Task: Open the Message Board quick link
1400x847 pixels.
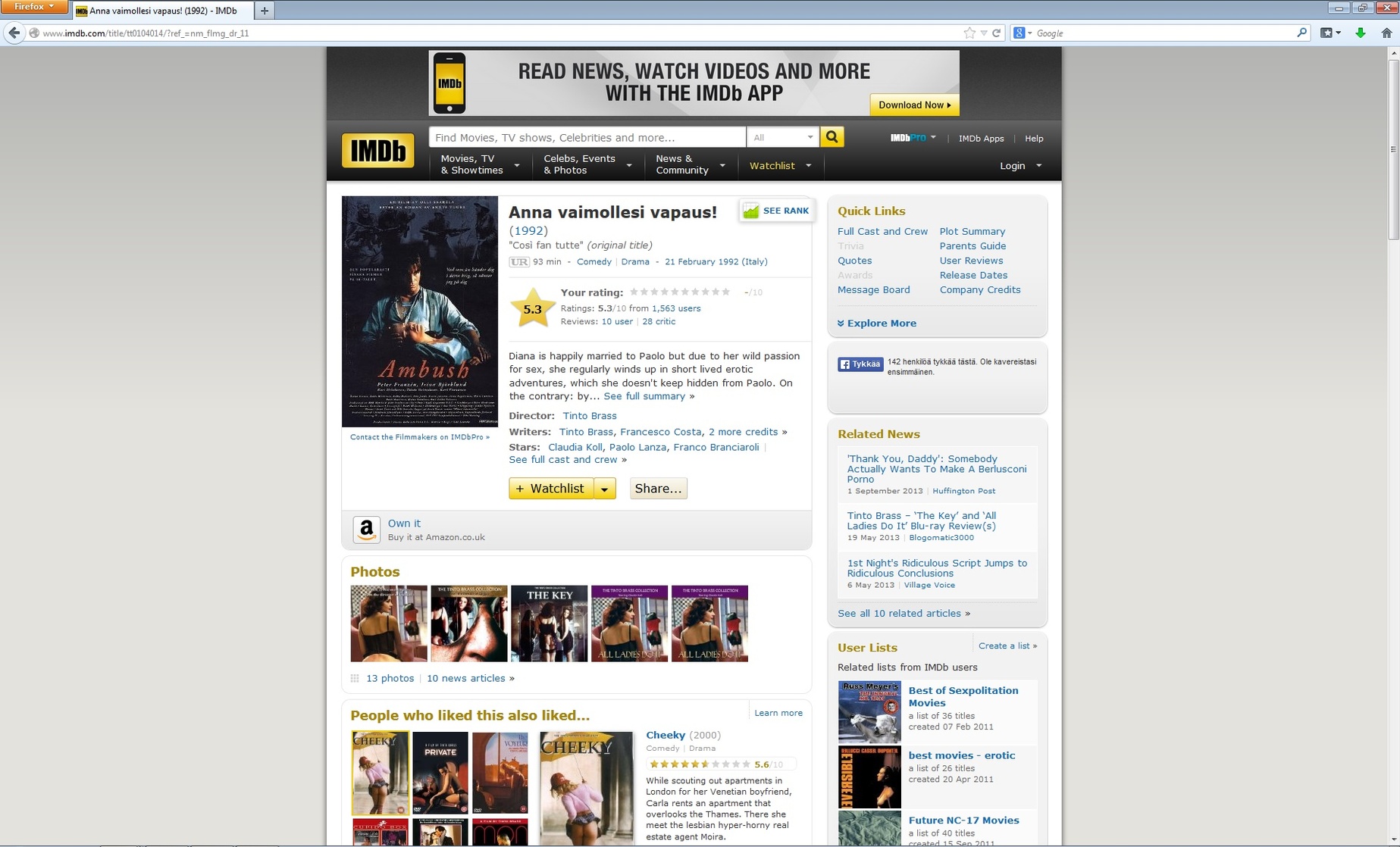Action: (x=873, y=289)
